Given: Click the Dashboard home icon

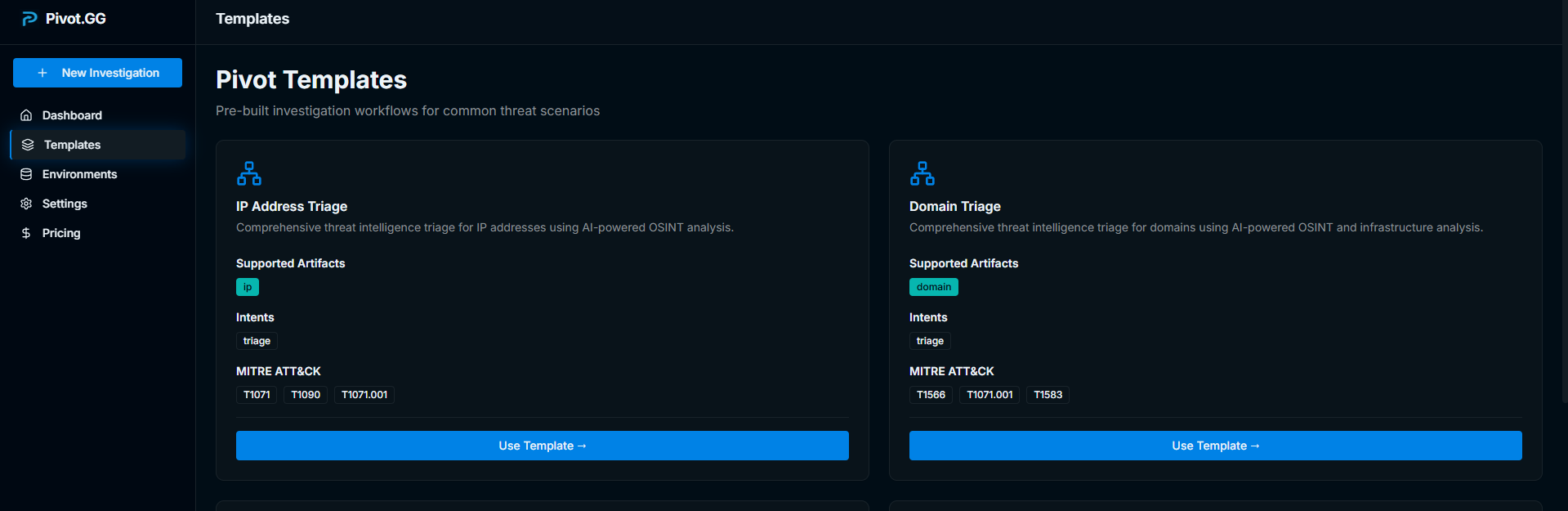Looking at the screenshot, I should point(26,115).
